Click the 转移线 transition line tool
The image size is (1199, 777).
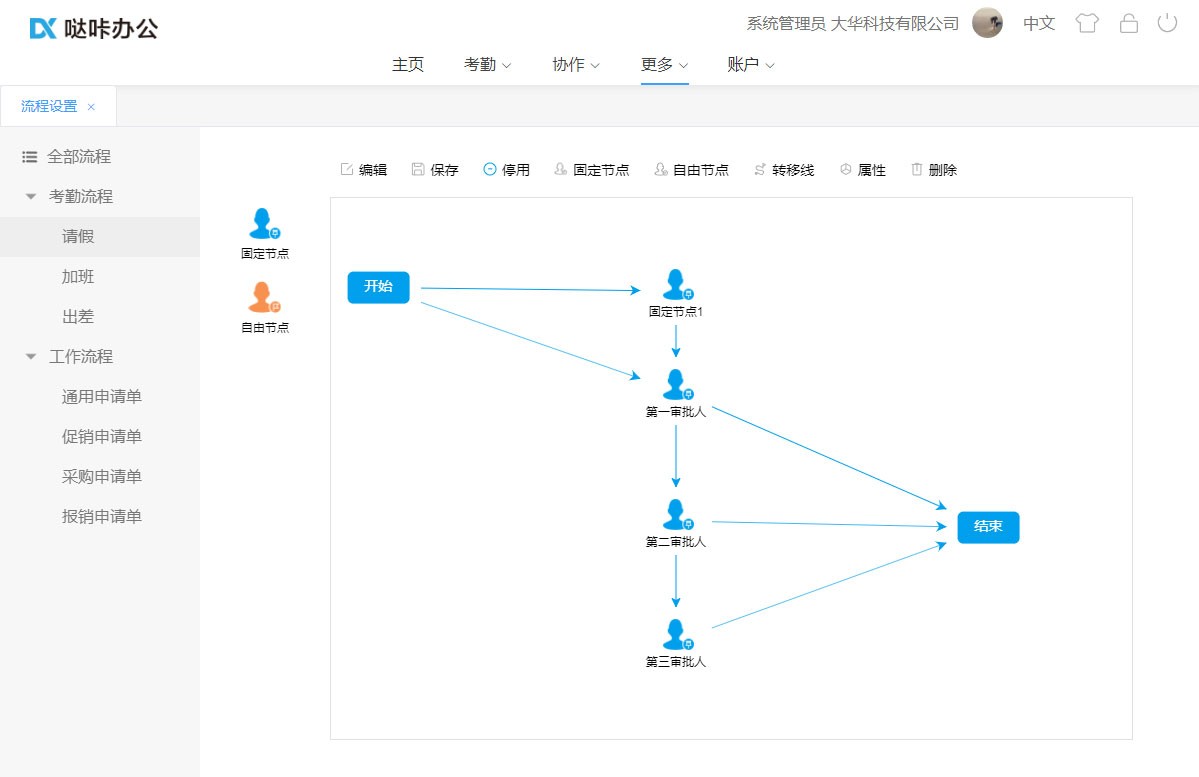click(783, 170)
